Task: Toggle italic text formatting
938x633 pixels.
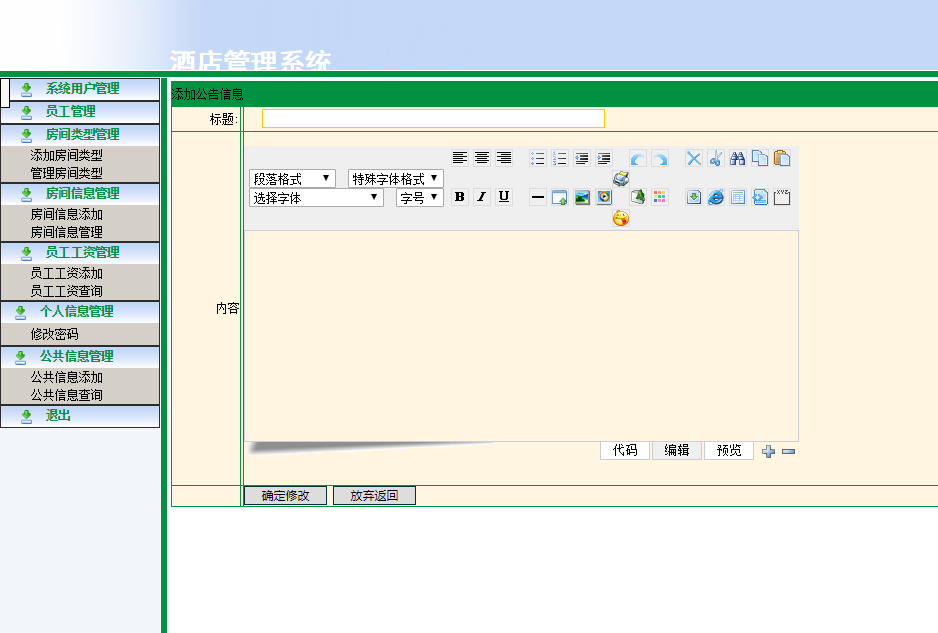Action: (x=481, y=197)
